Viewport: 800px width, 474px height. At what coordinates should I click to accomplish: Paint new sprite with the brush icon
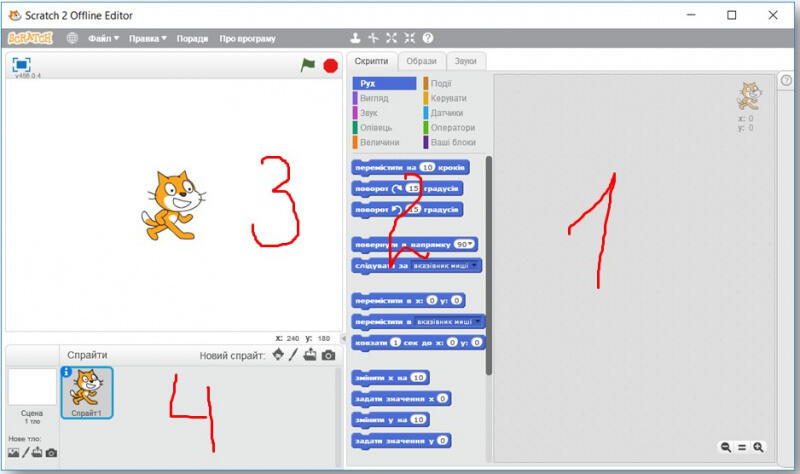293,355
